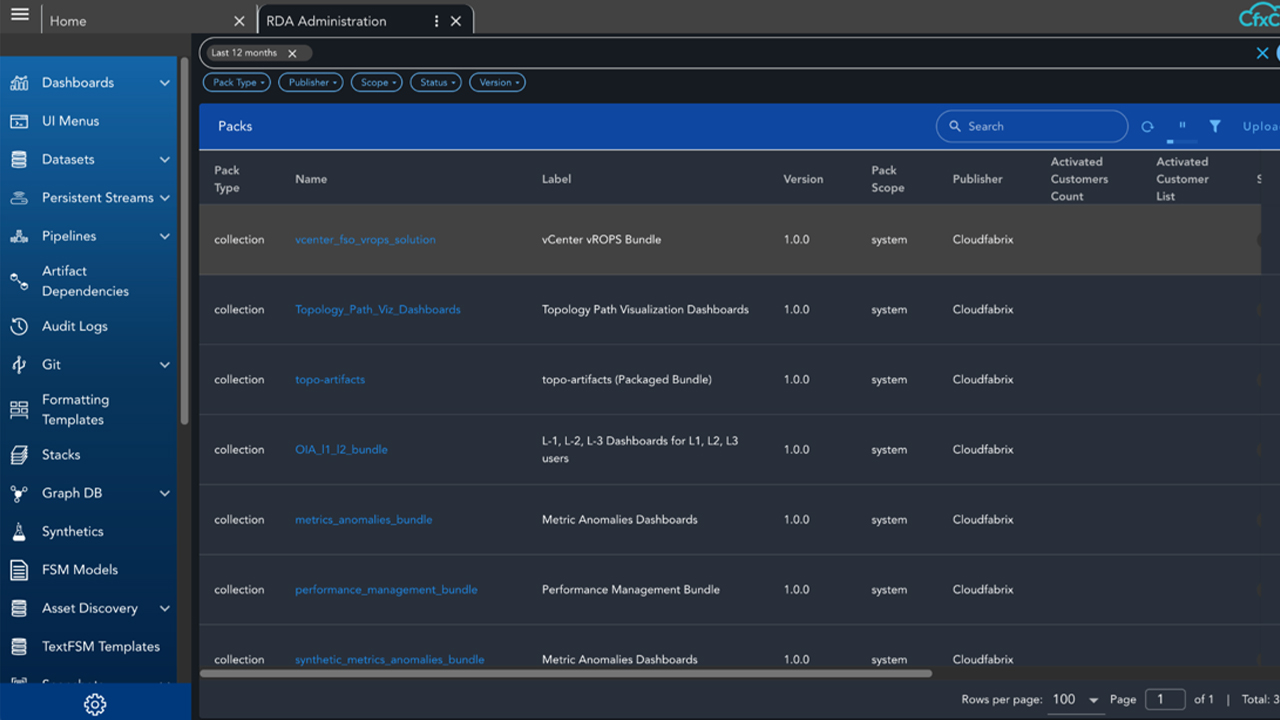Expand the Git sidebar section
This screenshot has height=720, width=1280.
[165, 365]
